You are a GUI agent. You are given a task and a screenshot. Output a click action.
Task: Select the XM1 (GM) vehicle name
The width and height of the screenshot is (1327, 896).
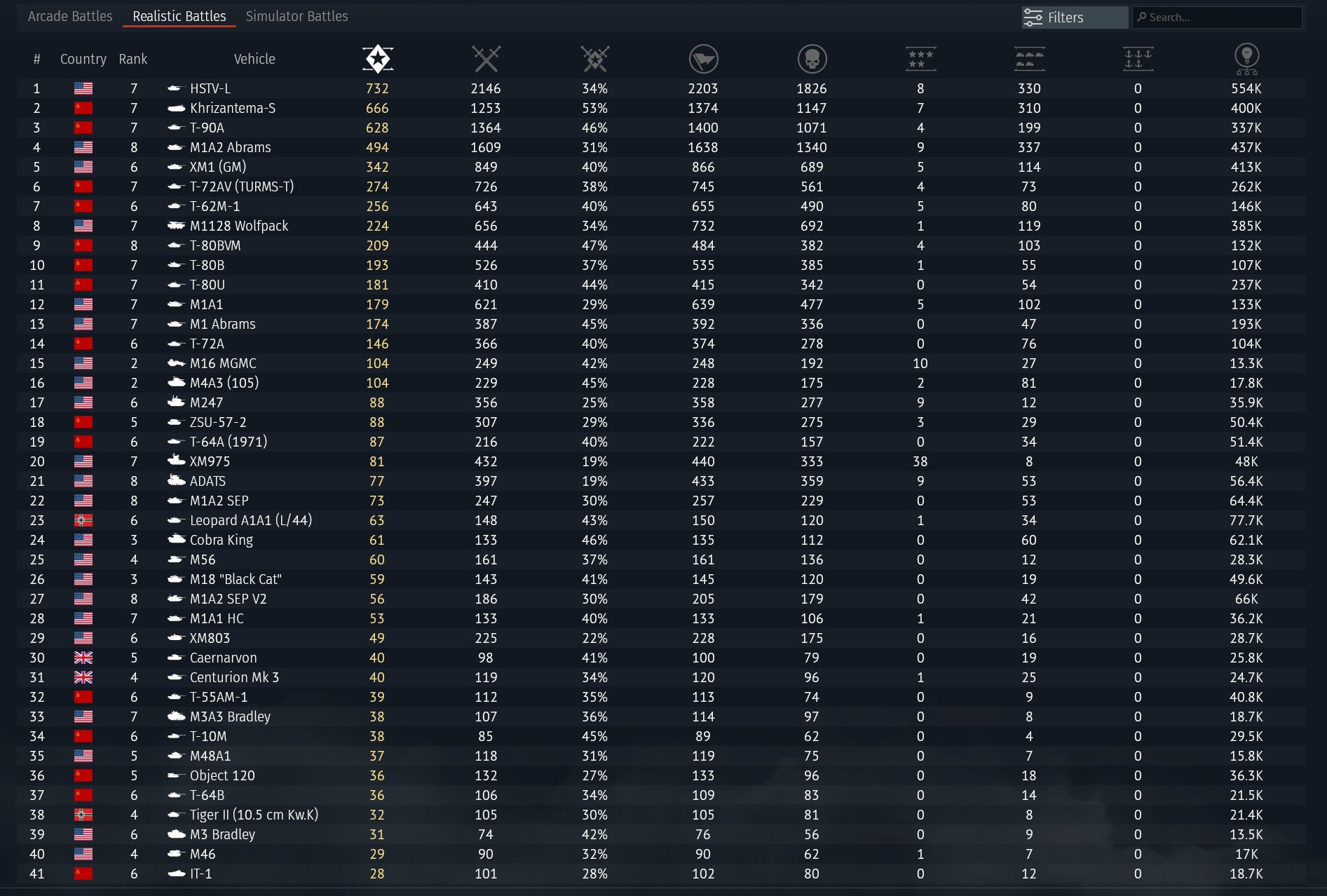click(218, 167)
